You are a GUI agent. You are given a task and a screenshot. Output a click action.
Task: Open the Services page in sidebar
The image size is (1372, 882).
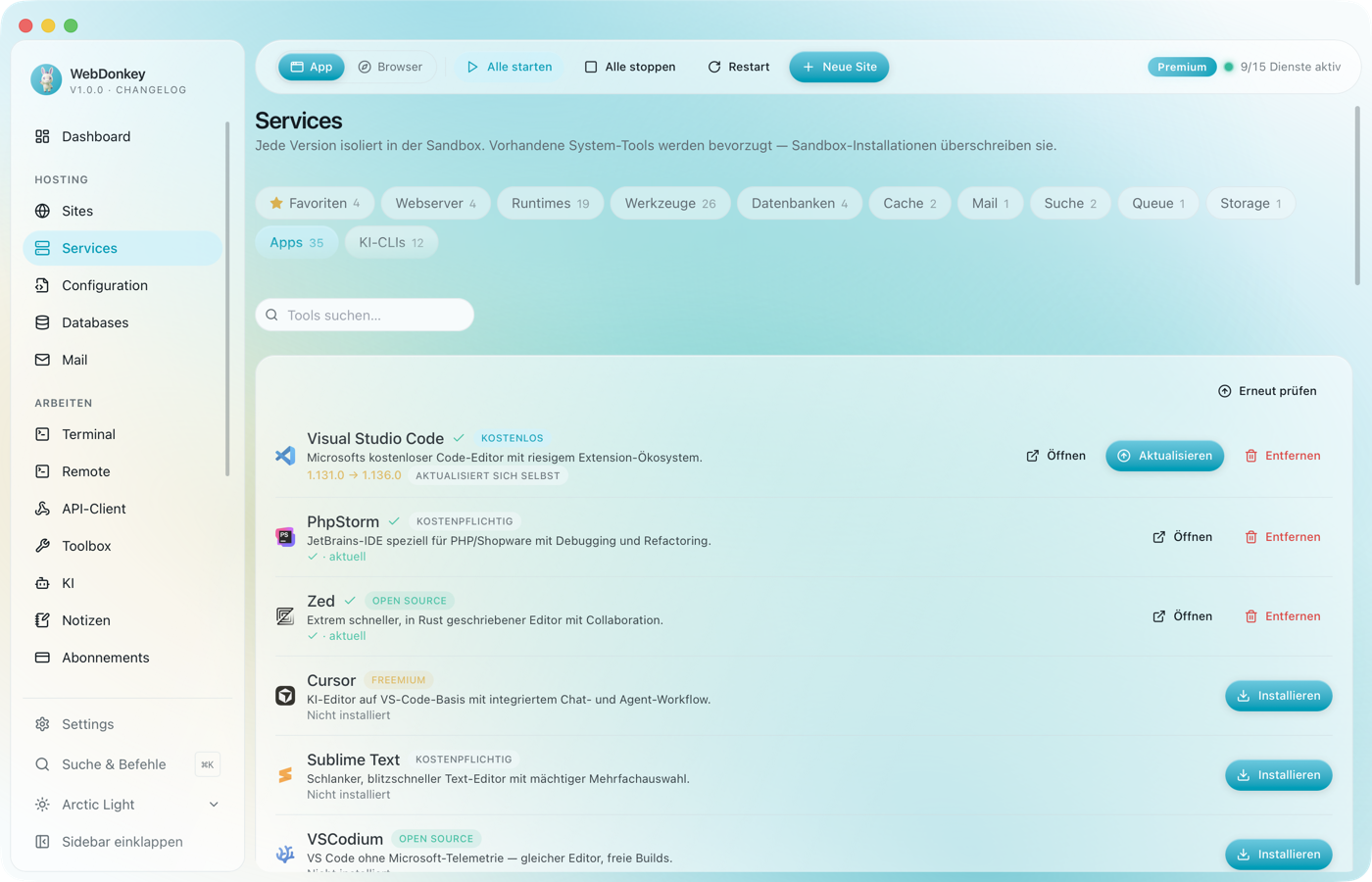[122, 248]
